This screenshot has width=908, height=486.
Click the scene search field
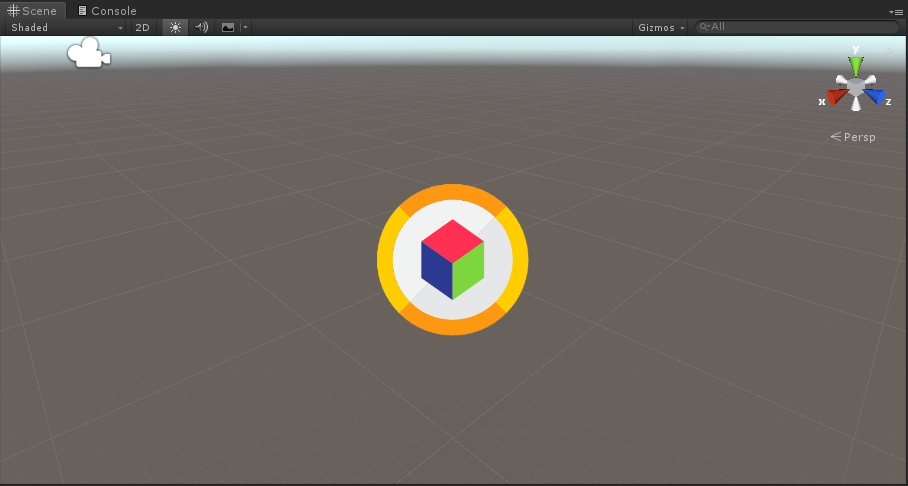tap(797, 27)
